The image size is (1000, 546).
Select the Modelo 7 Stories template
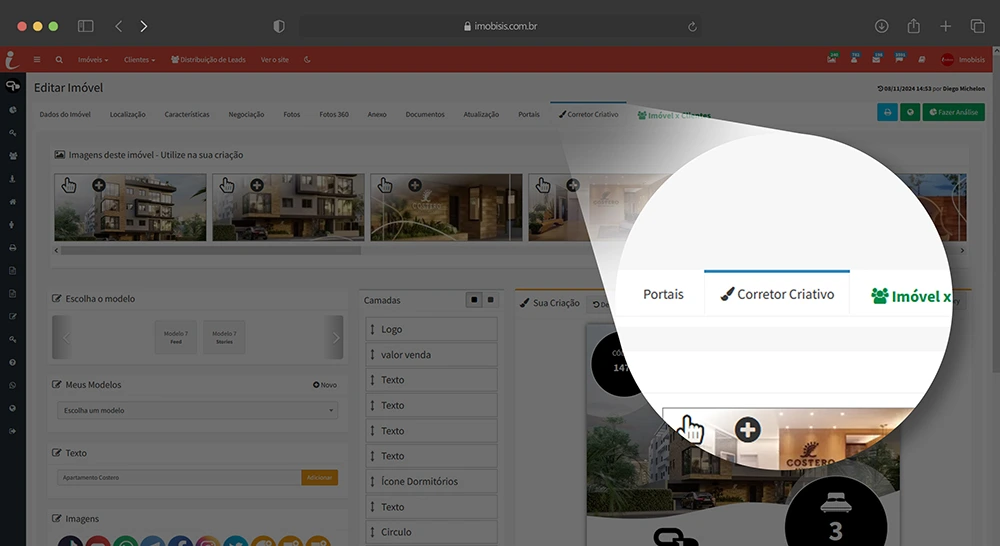[224, 337]
